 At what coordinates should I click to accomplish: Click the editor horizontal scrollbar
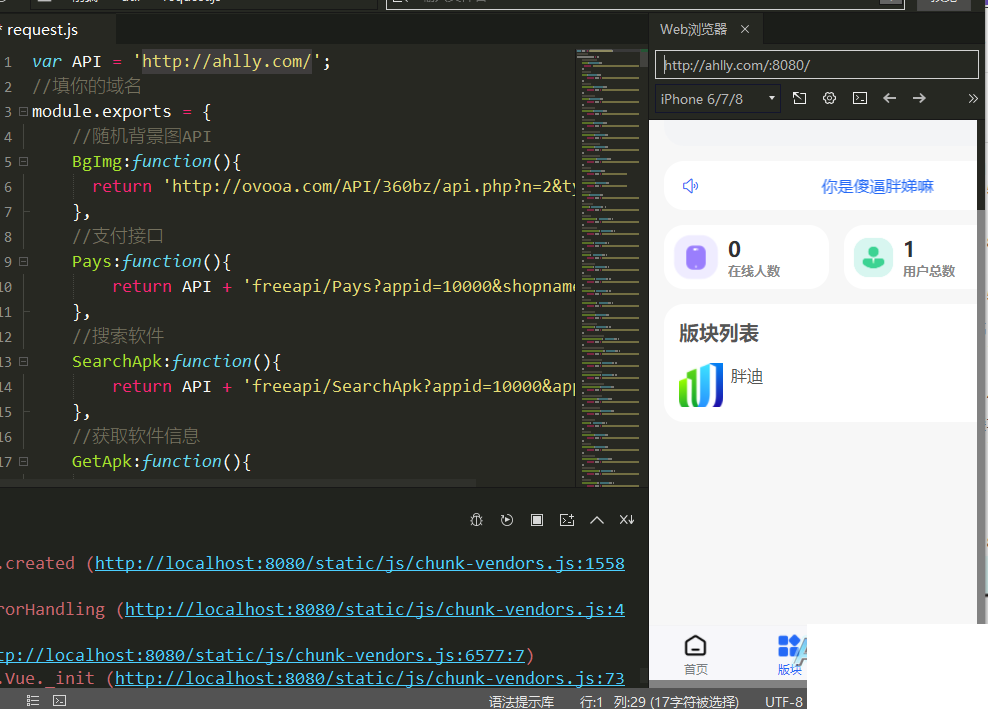pyautogui.click(x=238, y=483)
